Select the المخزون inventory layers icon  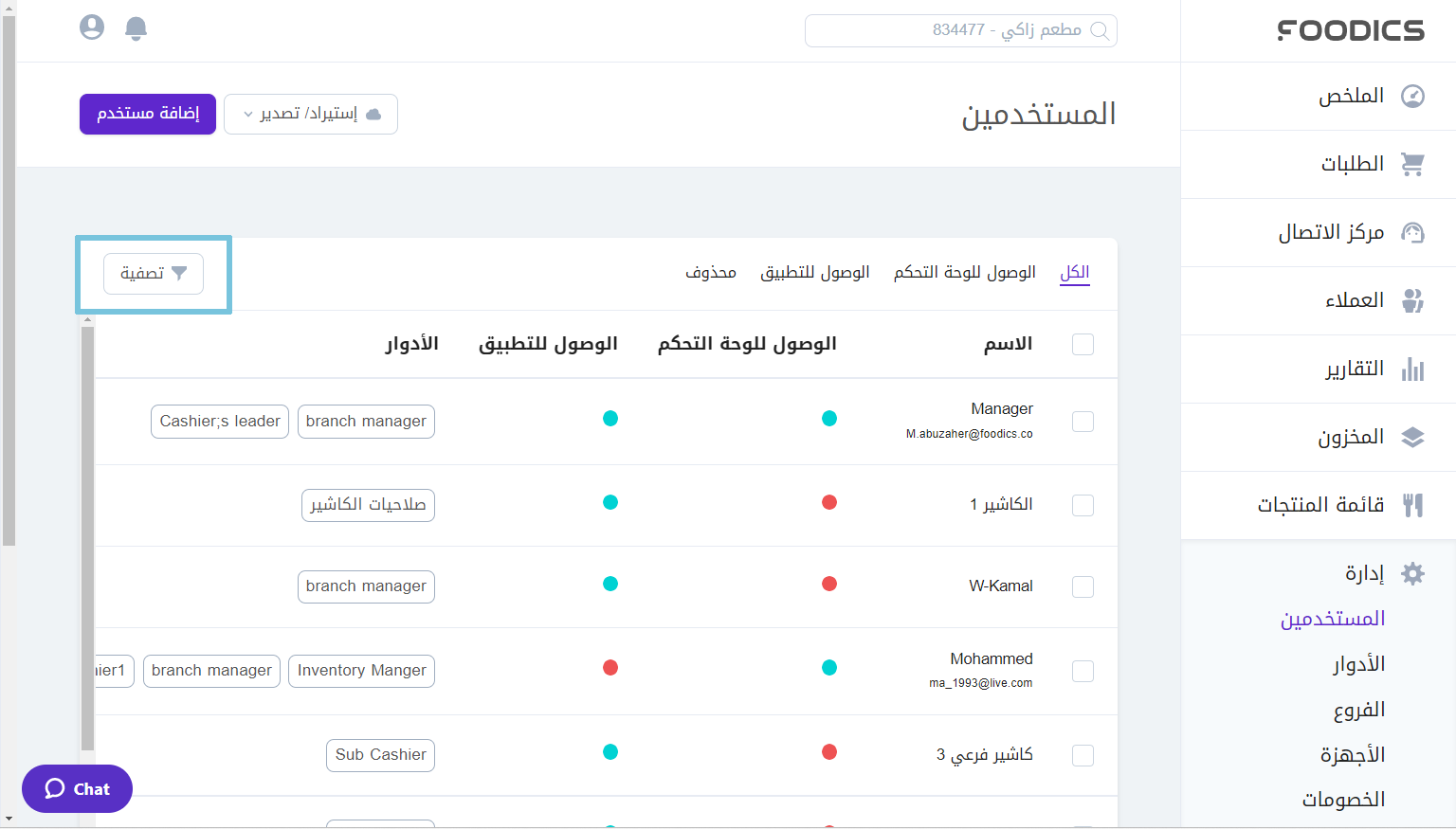[1413, 437]
